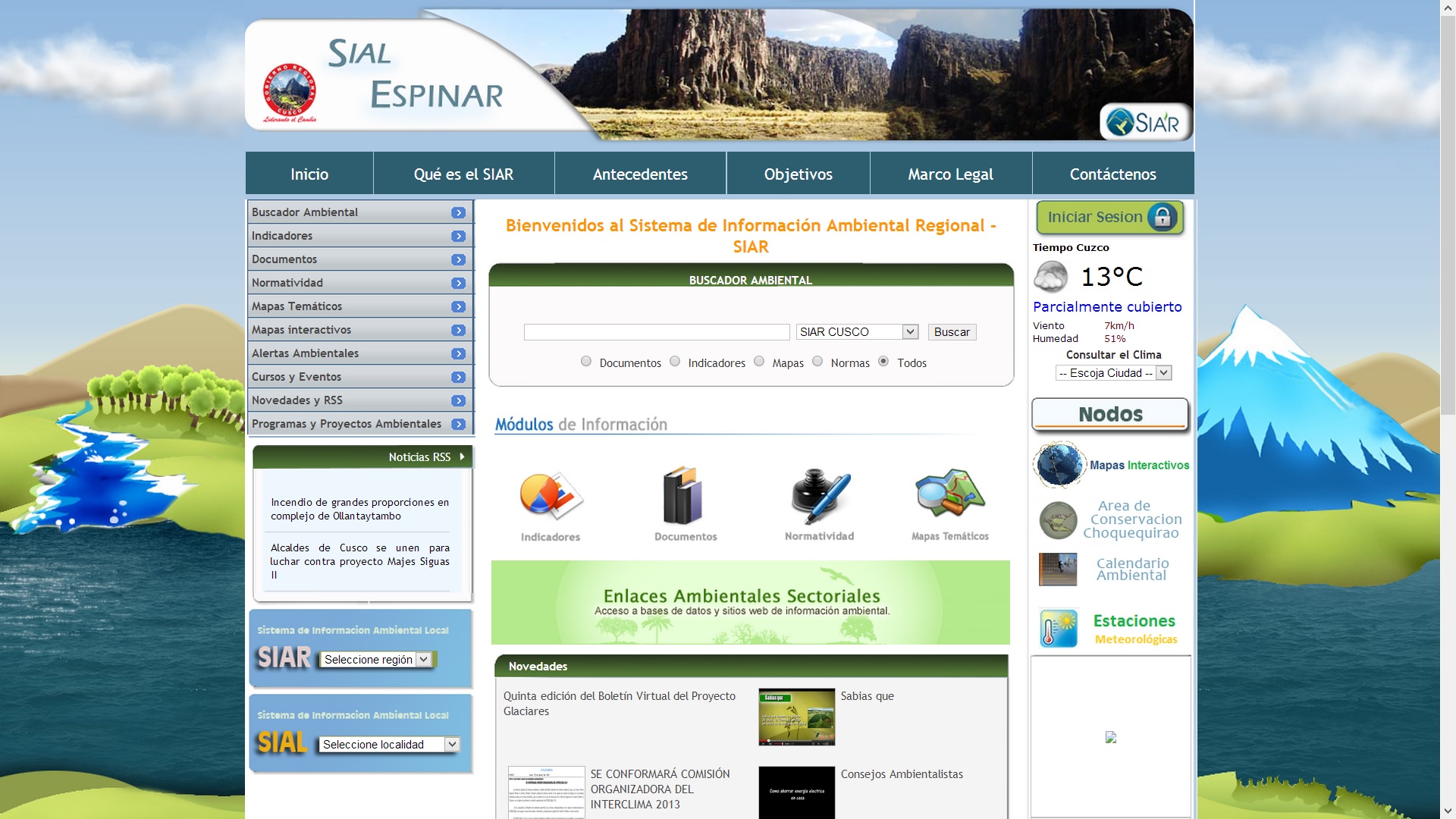Click the Buscador Ambiental search text field

point(657,332)
